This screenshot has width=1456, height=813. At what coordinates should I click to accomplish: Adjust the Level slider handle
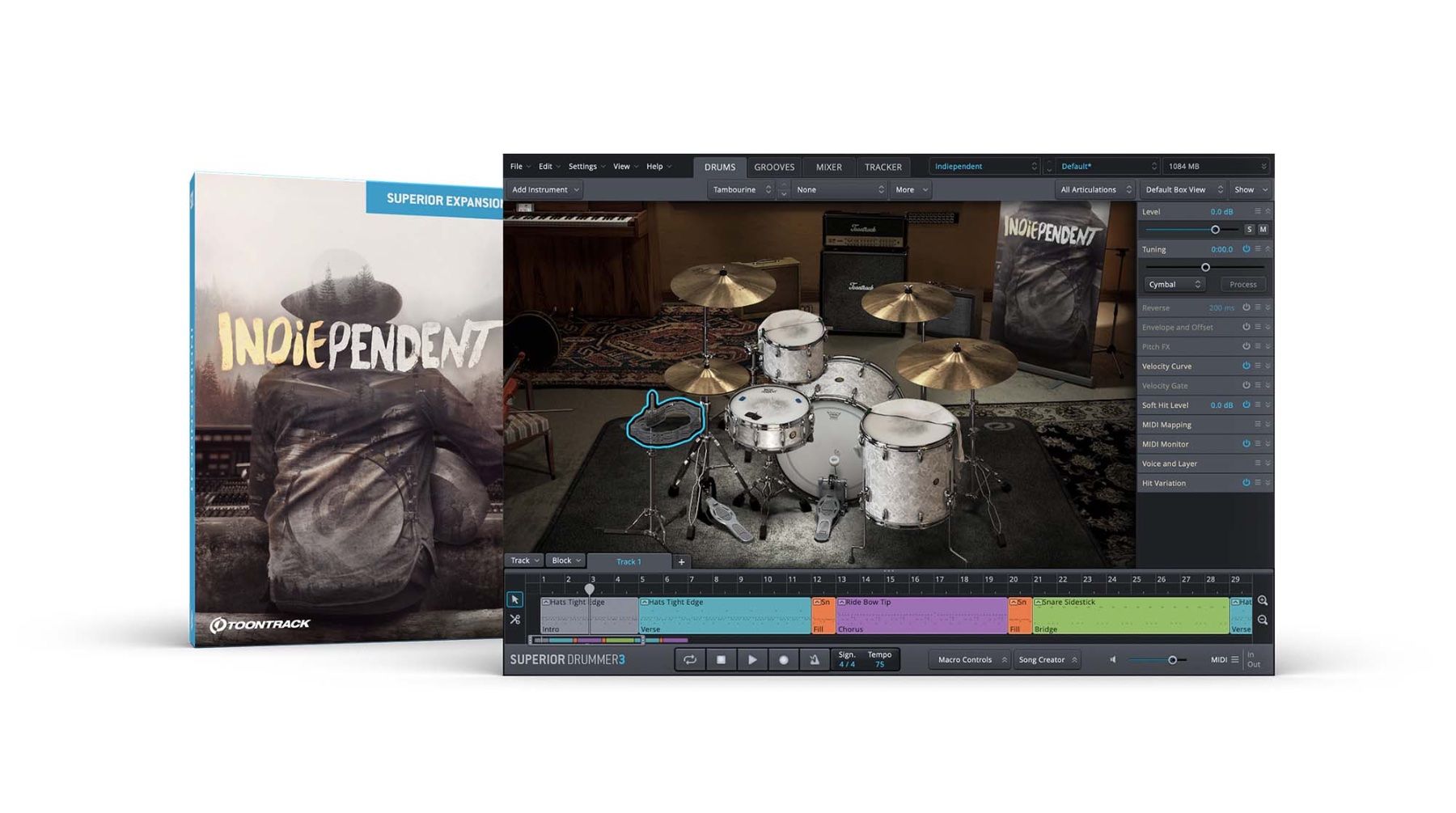[1215, 230]
